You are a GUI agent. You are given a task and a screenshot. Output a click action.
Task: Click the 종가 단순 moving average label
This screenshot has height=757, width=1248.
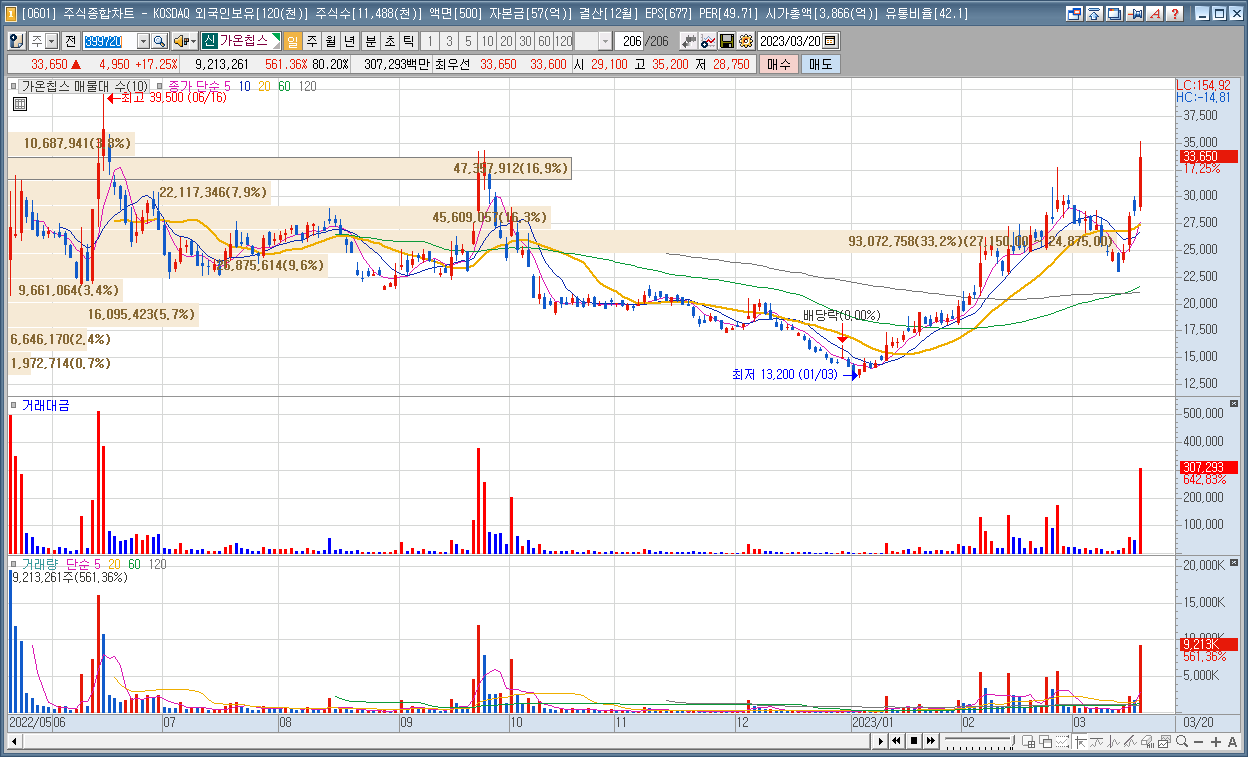[200, 86]
